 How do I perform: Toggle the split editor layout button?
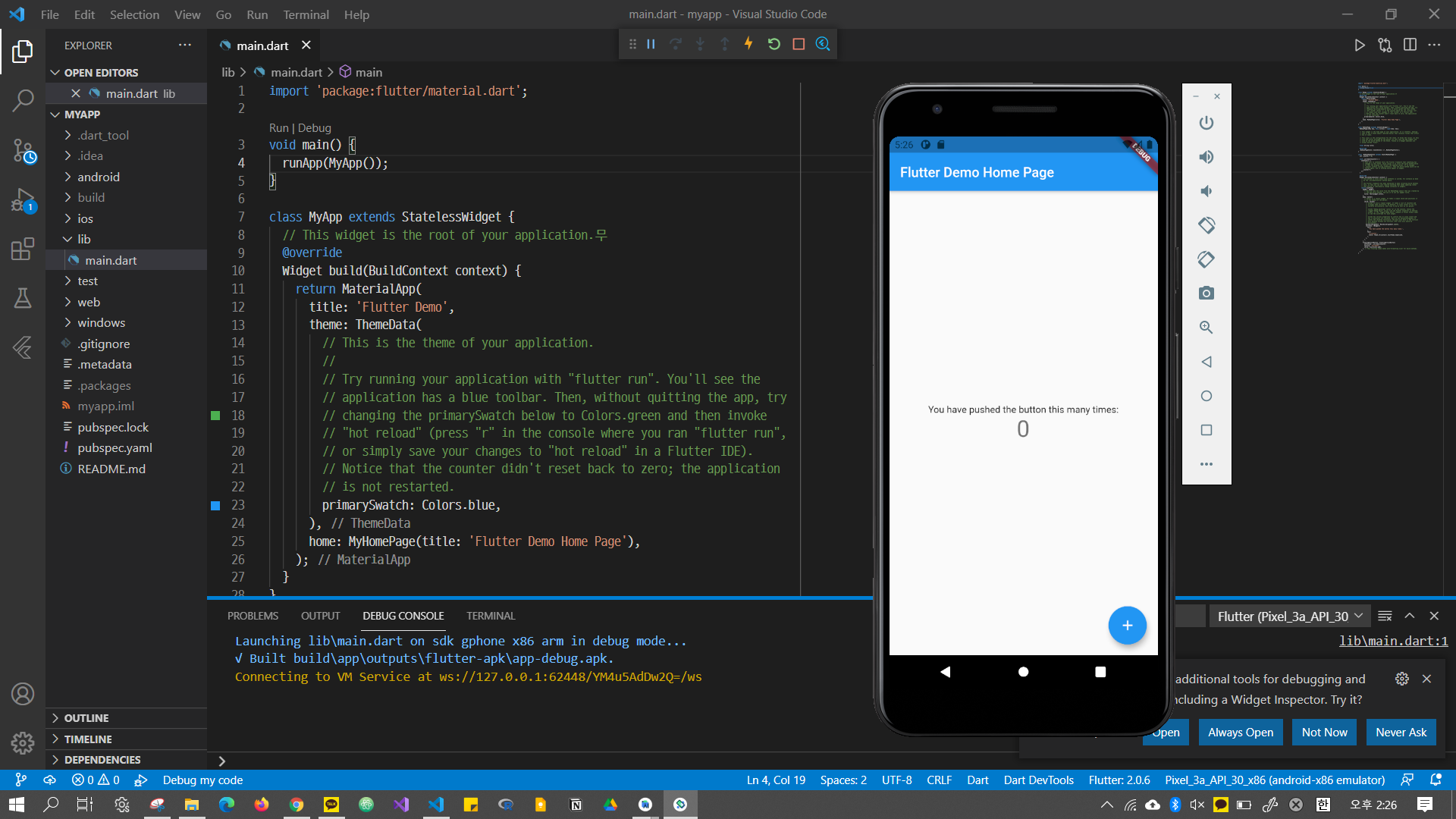pyautogui.click(x=1410, y=45)
